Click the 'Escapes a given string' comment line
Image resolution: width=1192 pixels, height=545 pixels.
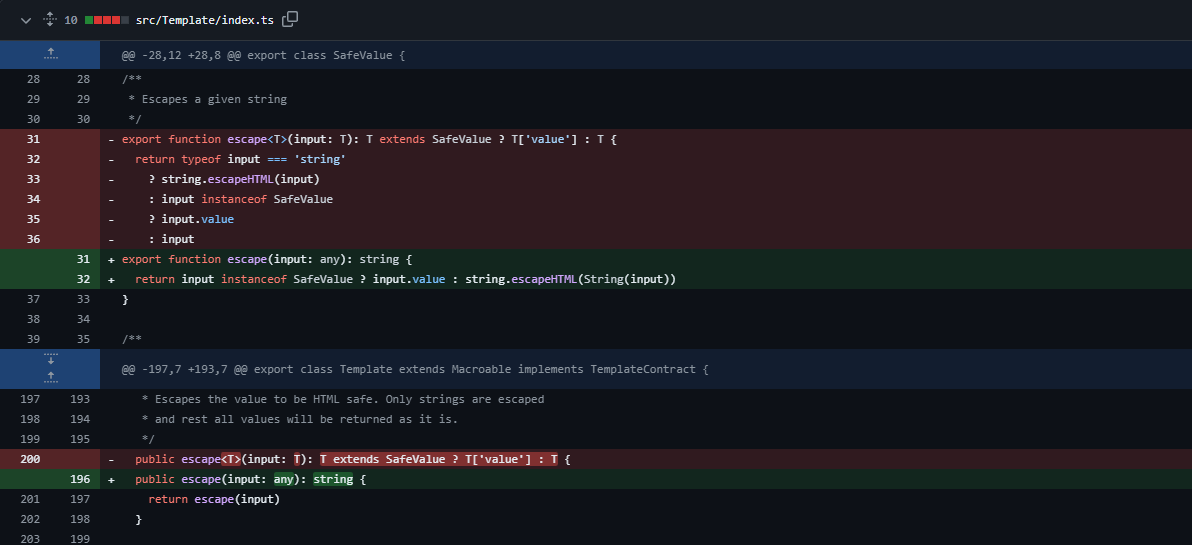click(207, 99)
